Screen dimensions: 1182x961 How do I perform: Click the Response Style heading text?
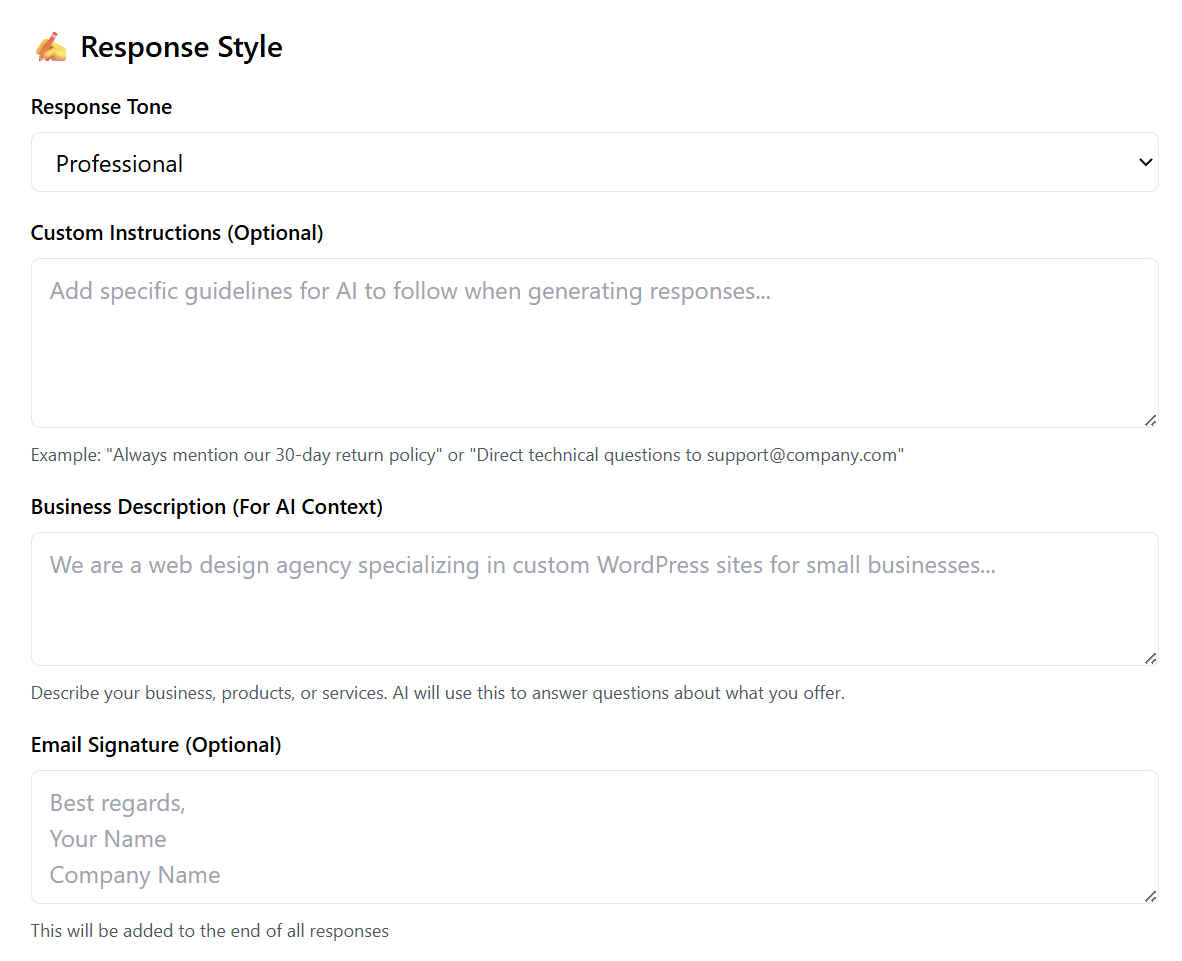click(181, 47)
